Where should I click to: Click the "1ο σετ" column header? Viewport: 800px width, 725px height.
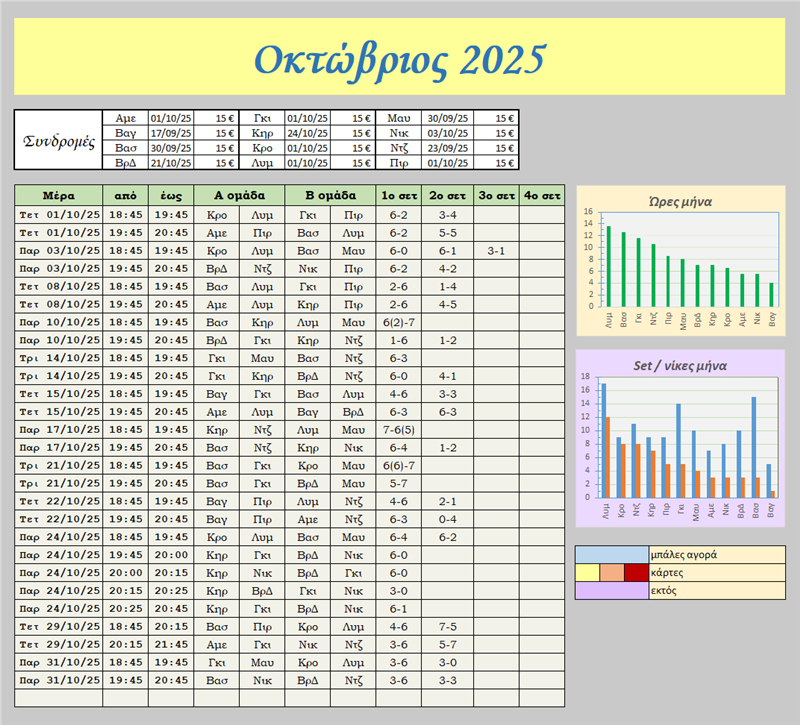(x=398, y=195)
